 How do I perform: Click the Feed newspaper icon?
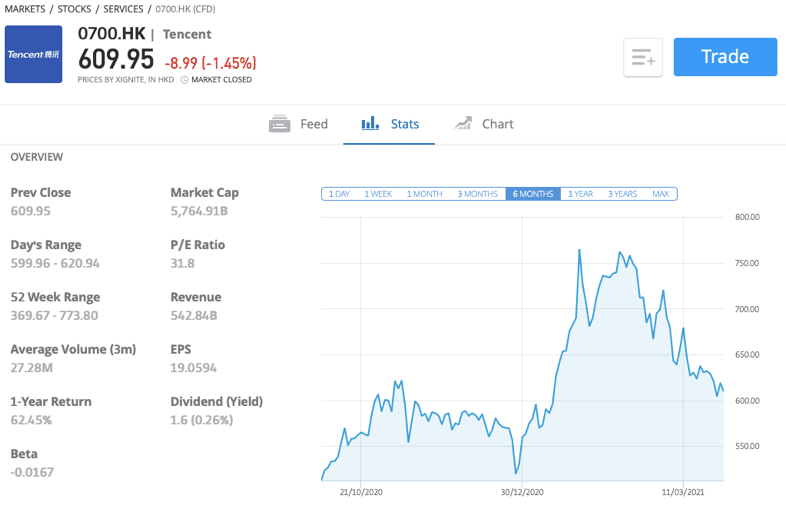click(279, 124)
